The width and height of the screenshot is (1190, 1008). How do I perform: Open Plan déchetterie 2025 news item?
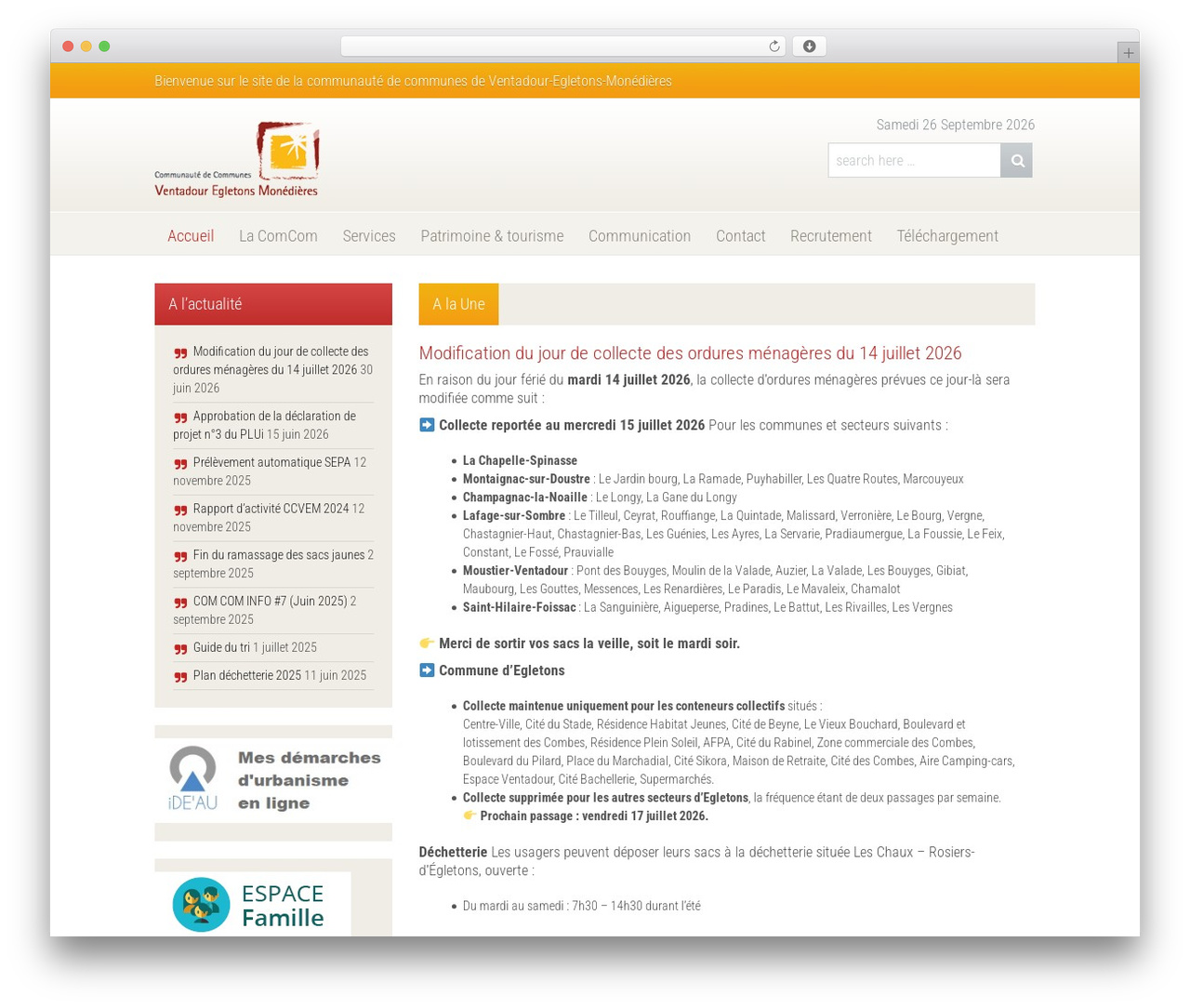pos(246,675)
